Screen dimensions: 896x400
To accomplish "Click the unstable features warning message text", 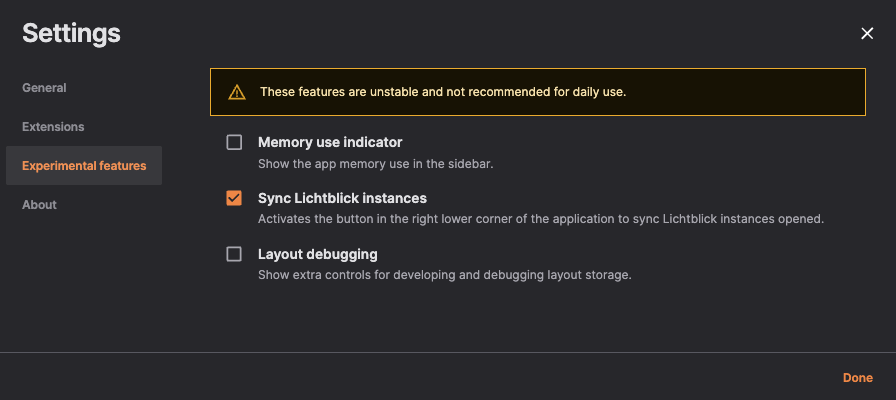I will (x=443, y=92).
